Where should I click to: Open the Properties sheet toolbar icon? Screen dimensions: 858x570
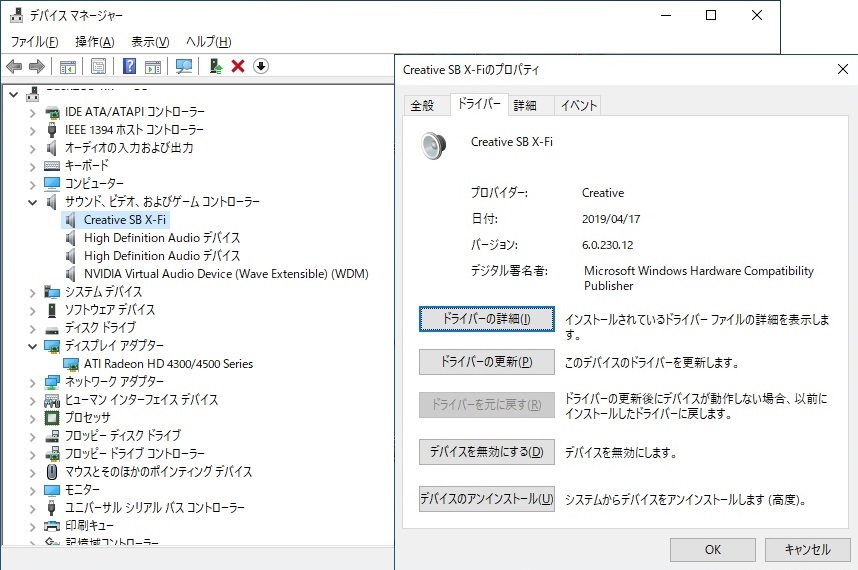[x=98, y=67]
